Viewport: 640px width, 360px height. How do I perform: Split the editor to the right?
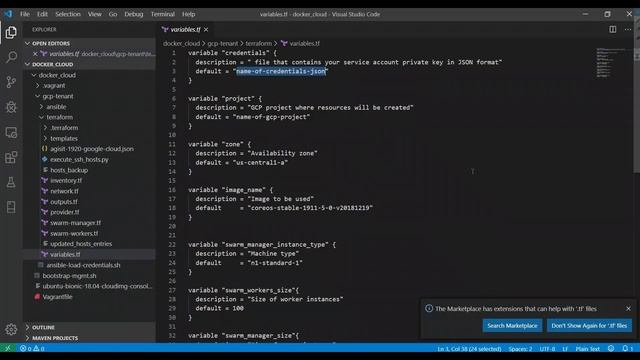613,29
